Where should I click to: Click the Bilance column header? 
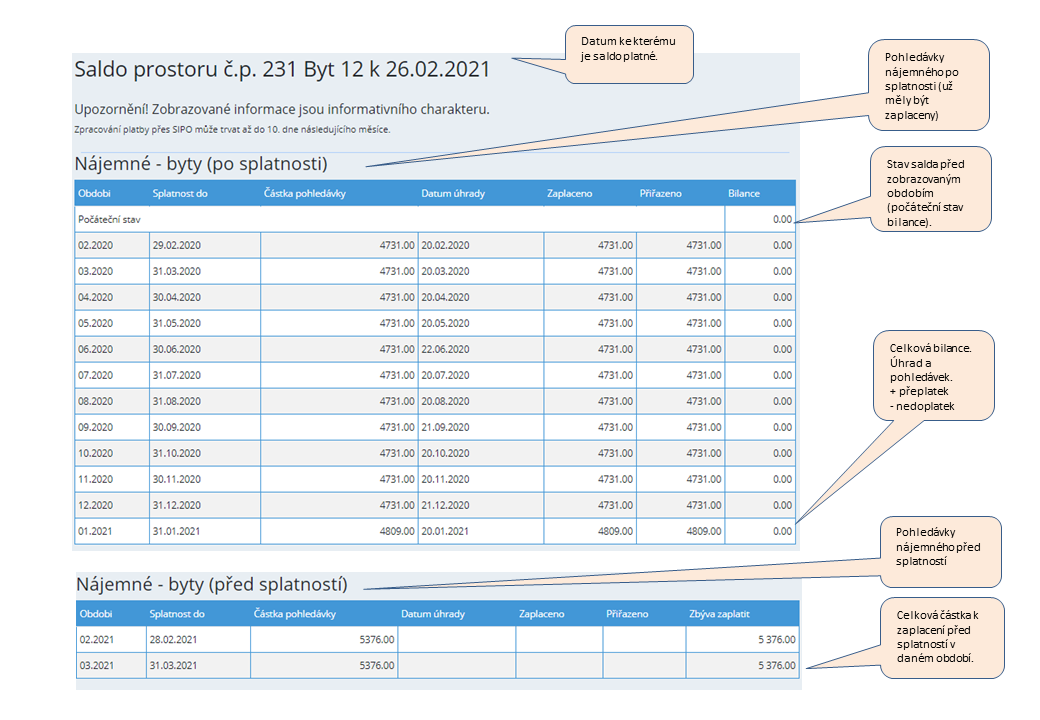(744, 193)
